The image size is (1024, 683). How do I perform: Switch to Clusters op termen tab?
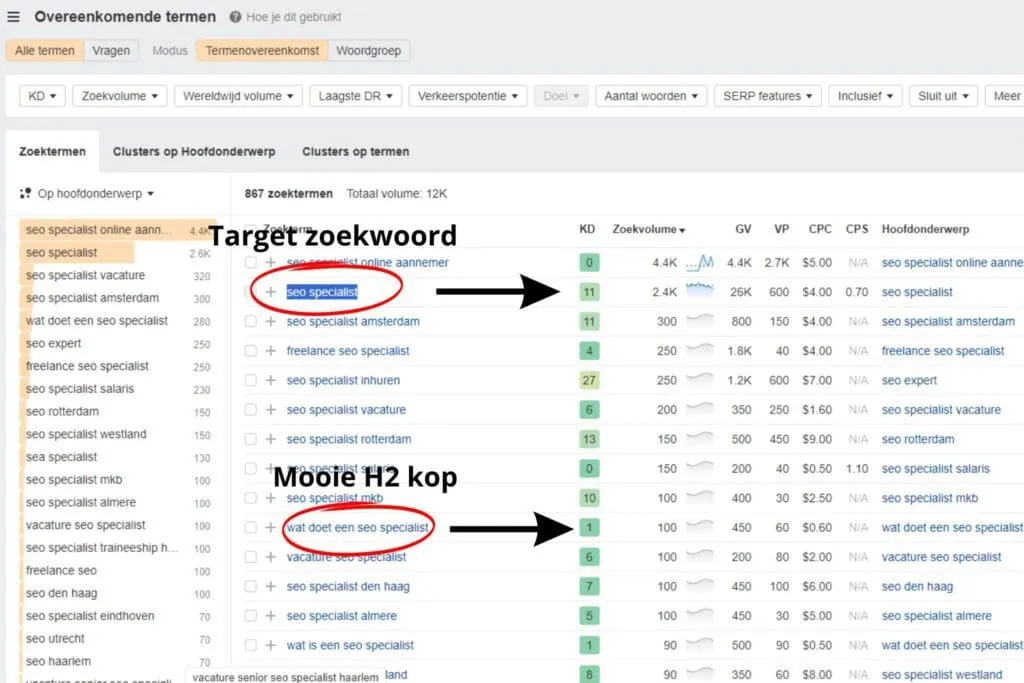pyautogui.click(x=355, y=151)
